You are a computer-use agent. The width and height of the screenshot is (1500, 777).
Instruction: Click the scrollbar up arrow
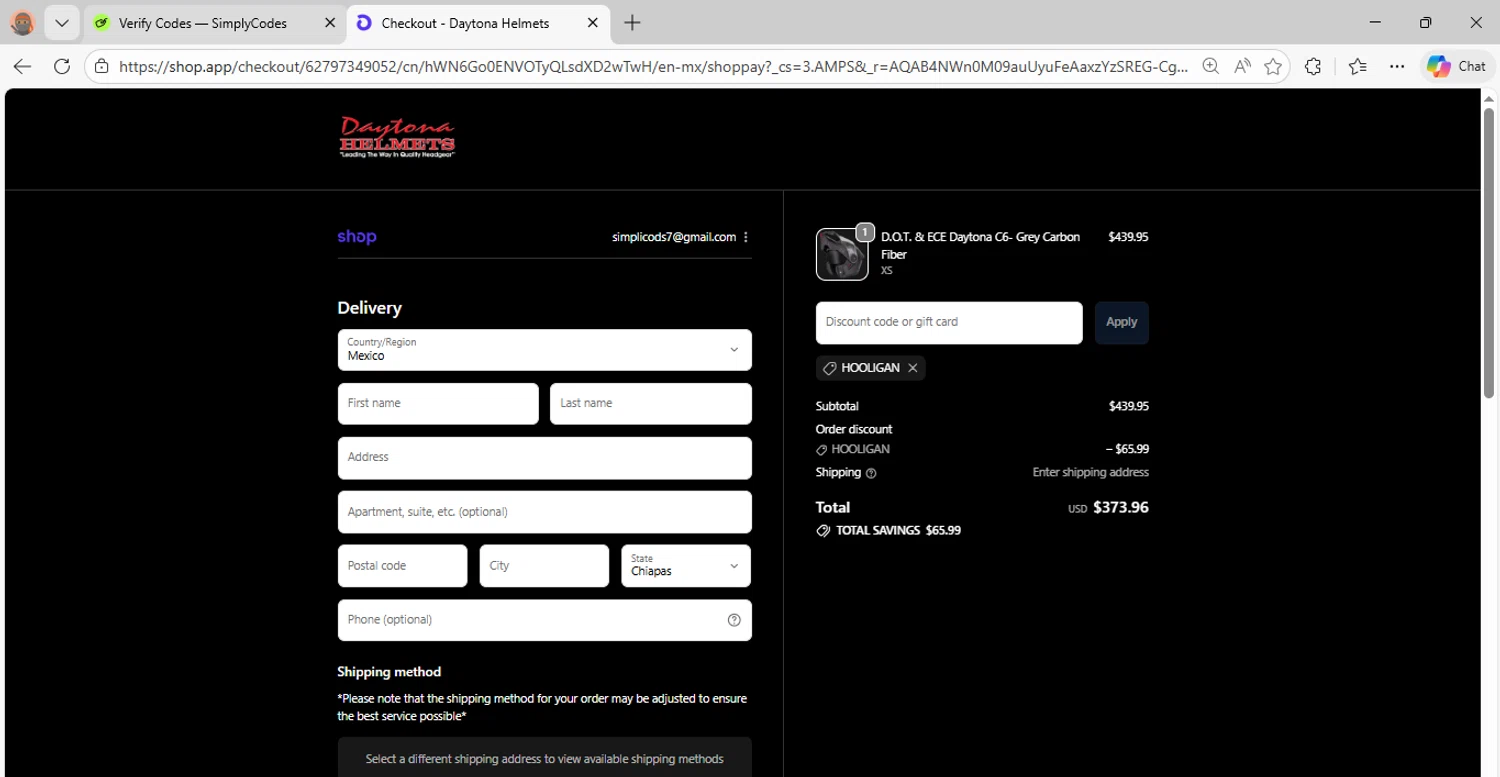click(1489, 99)
